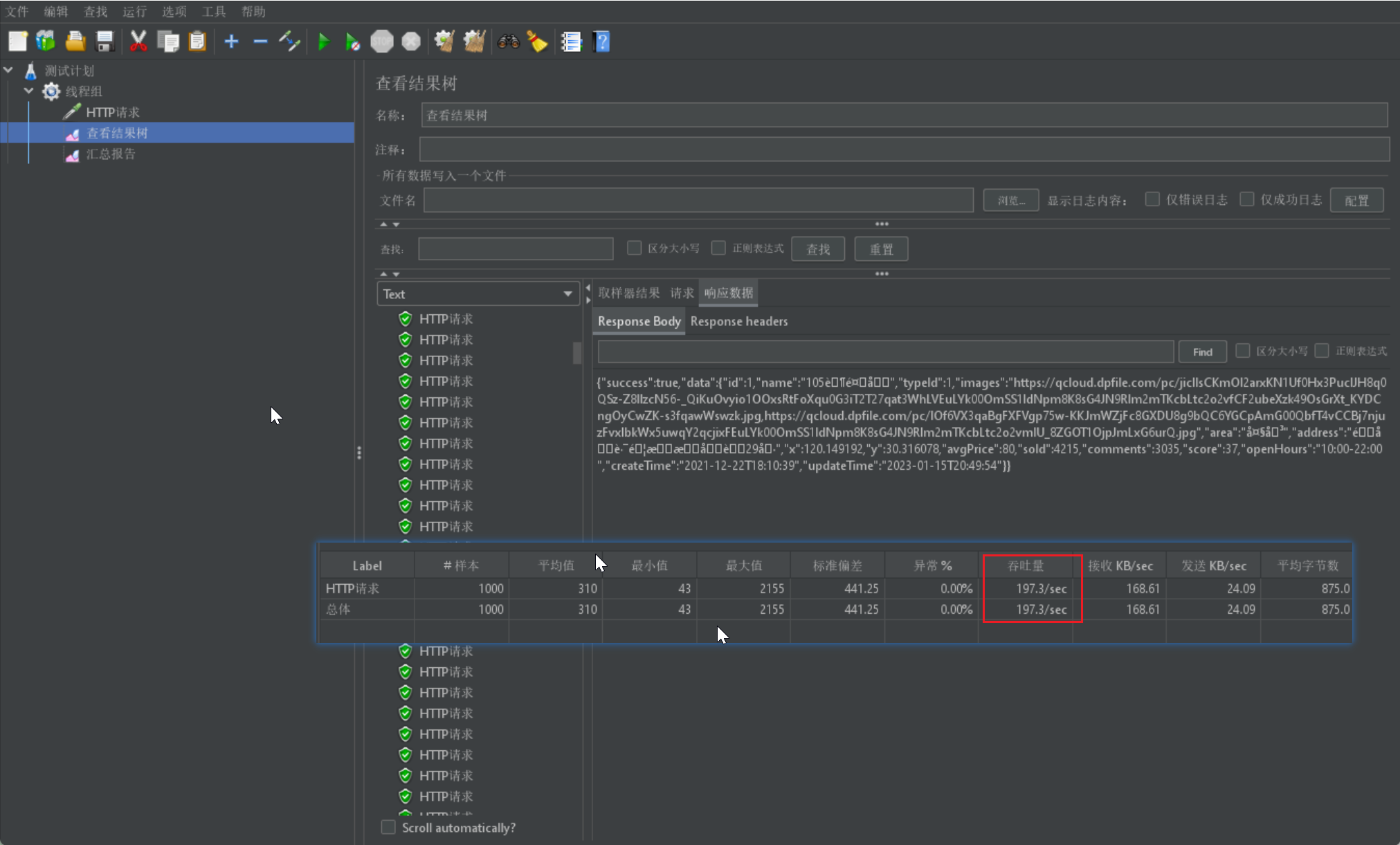Click the 汇总报告 tree item
1400x845 pixels.
pos(109,154)
